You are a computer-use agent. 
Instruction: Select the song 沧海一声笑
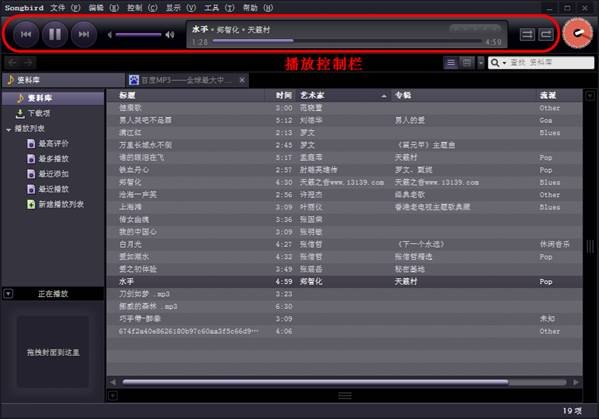pyautogui.click(x=345, y=195)
